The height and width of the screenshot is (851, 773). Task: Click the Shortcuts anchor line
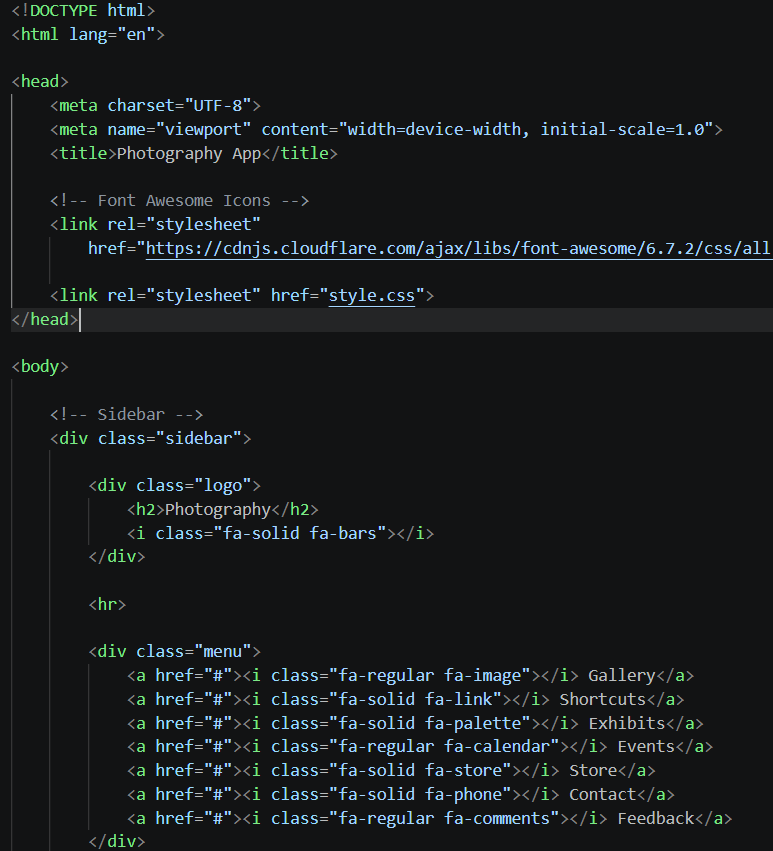click(405, 700)
